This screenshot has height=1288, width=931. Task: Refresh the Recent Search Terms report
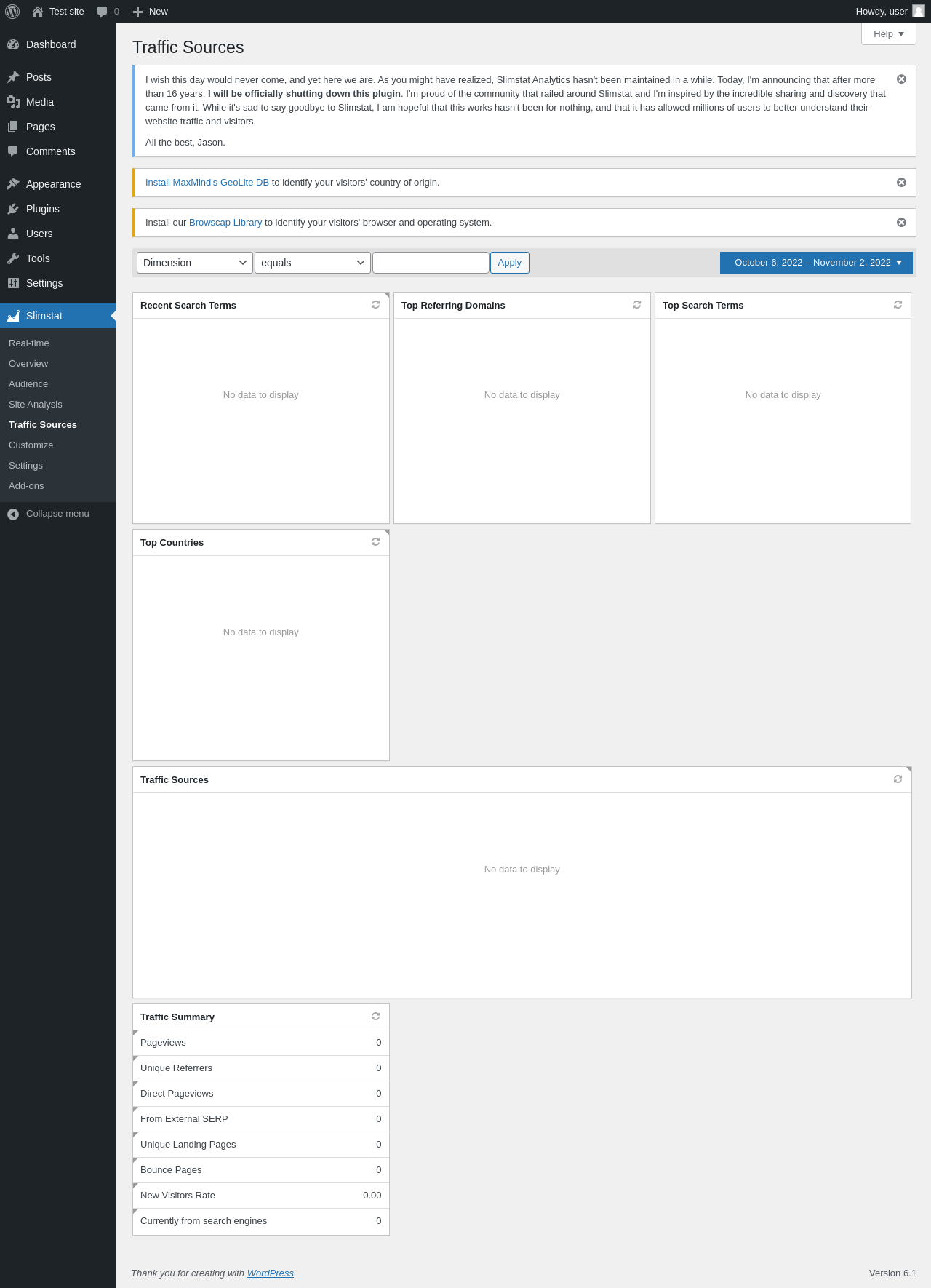tap(375, 305)
